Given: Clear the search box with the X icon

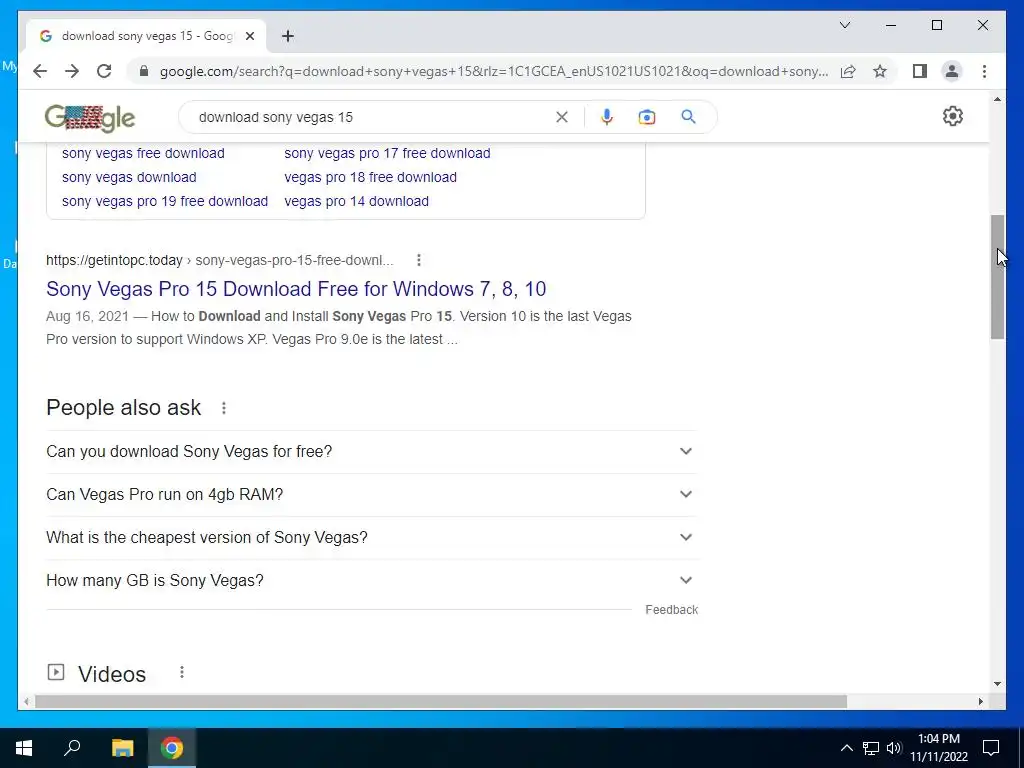Looking at the screenshot, I should (x=562, y=117).
